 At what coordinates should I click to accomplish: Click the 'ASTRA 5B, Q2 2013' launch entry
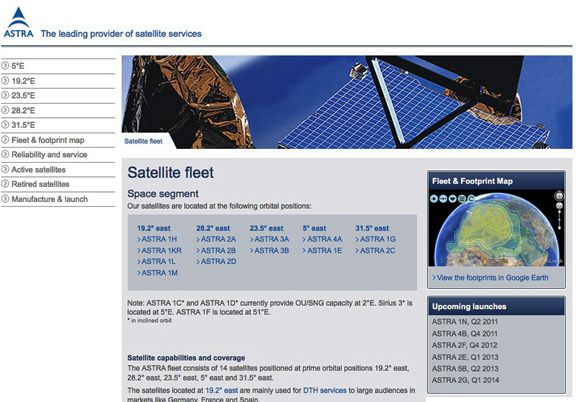(465, 369)
